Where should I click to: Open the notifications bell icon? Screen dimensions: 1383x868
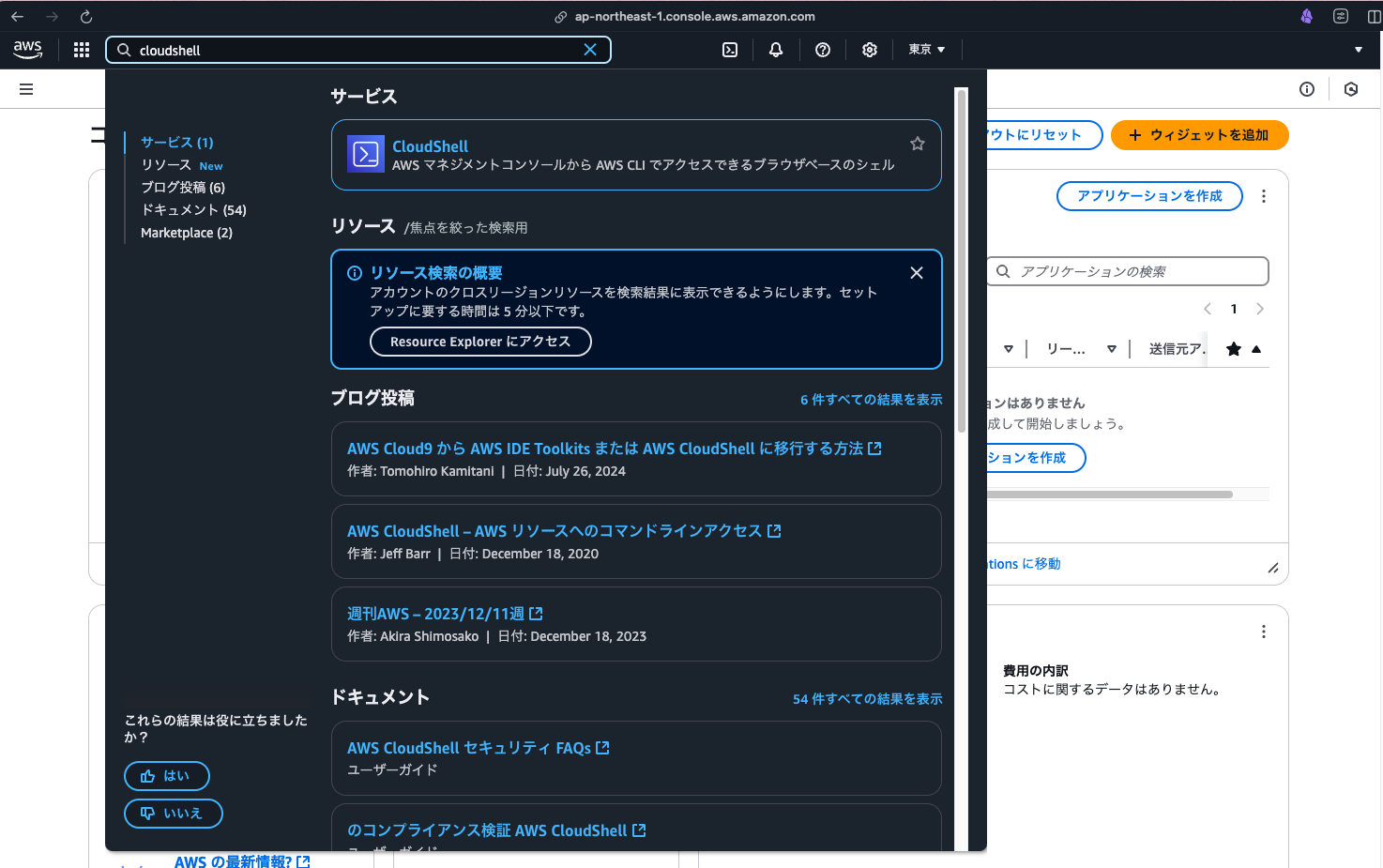point(776,50)
